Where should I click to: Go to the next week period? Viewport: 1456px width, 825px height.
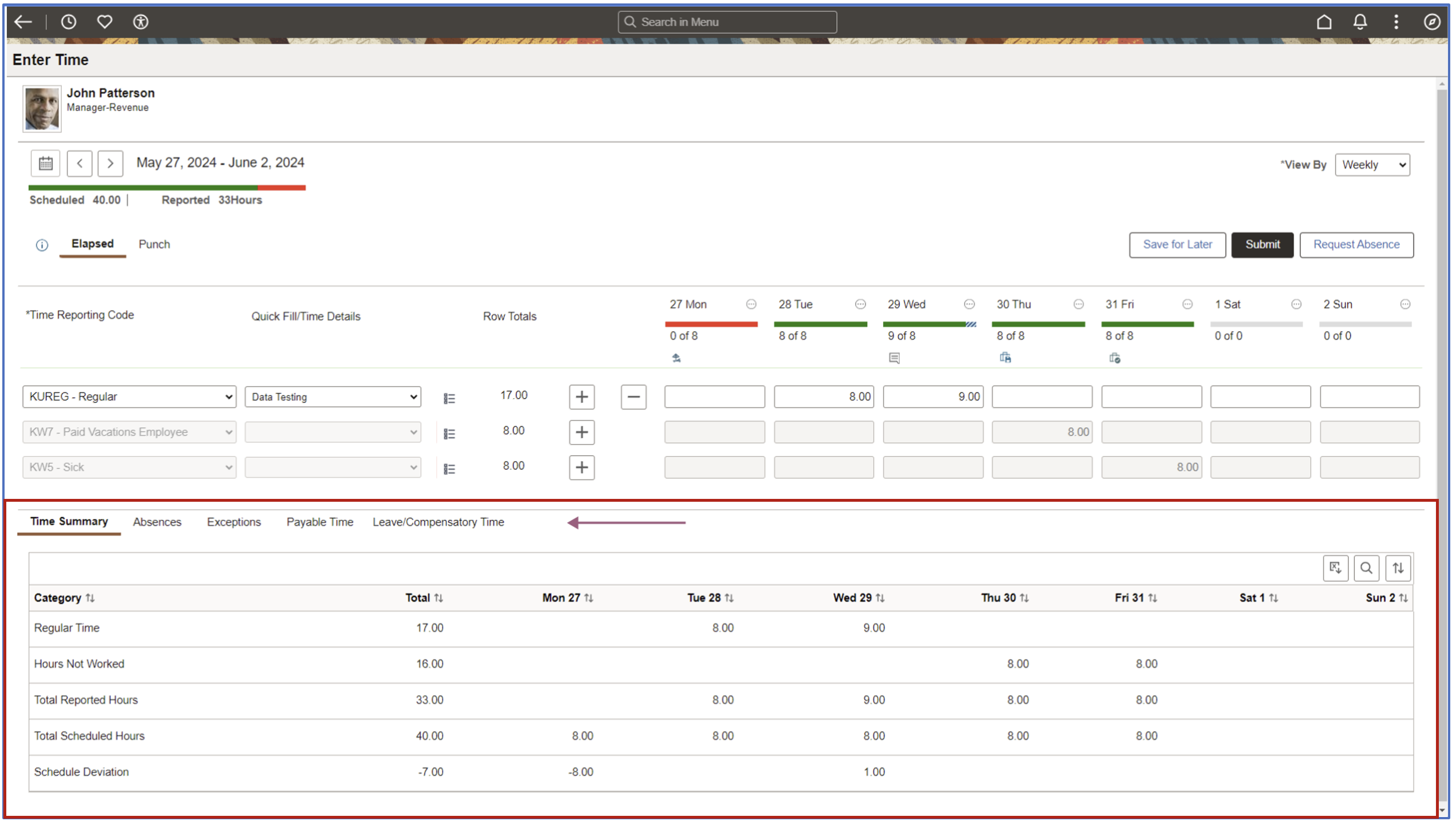(110, 164)
